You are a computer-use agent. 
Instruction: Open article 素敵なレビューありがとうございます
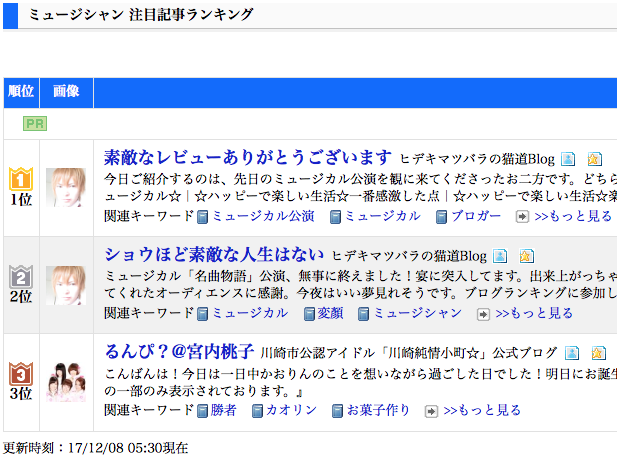click(248, 157)
